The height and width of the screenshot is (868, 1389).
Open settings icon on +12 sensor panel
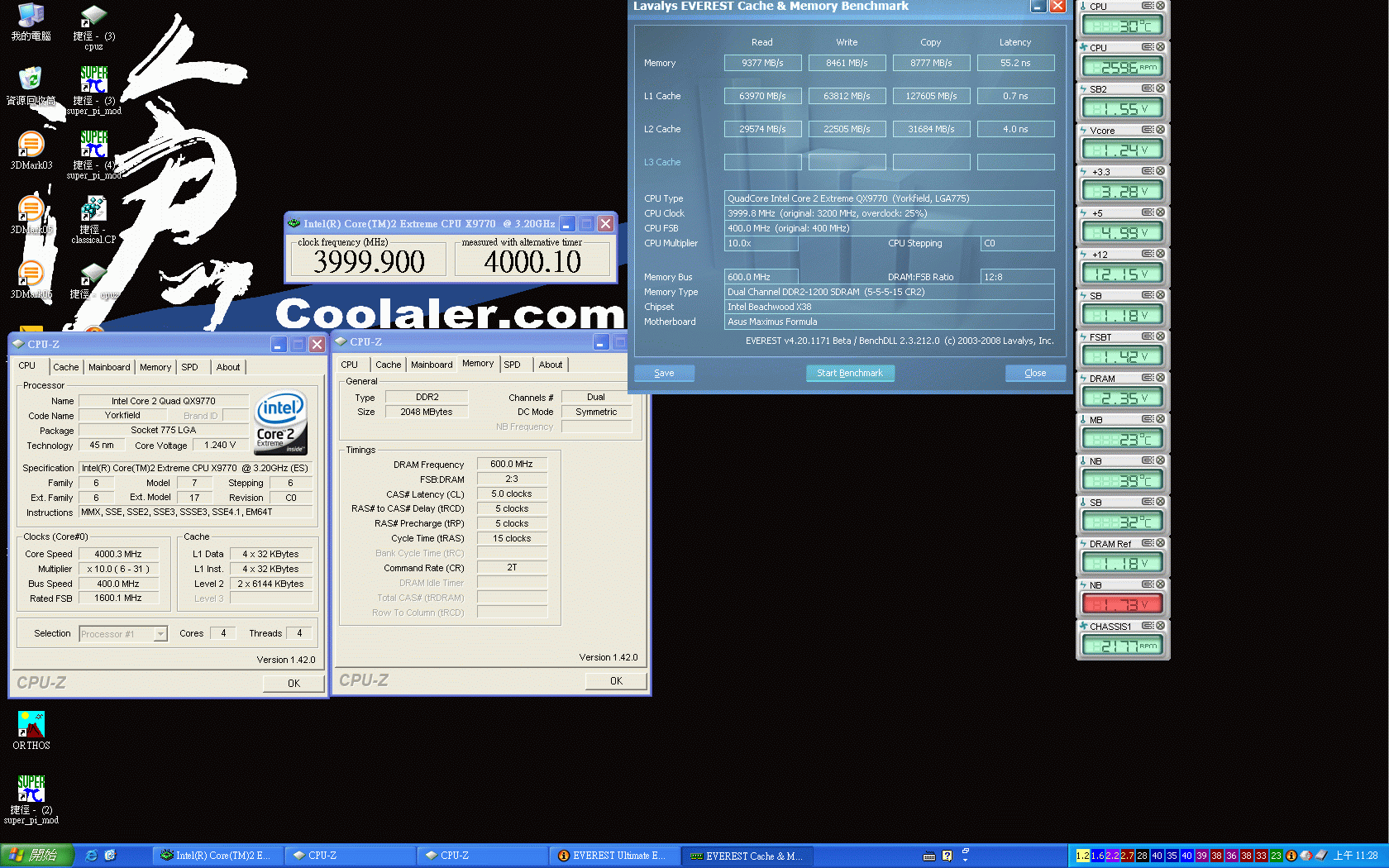coord(1148,254)
